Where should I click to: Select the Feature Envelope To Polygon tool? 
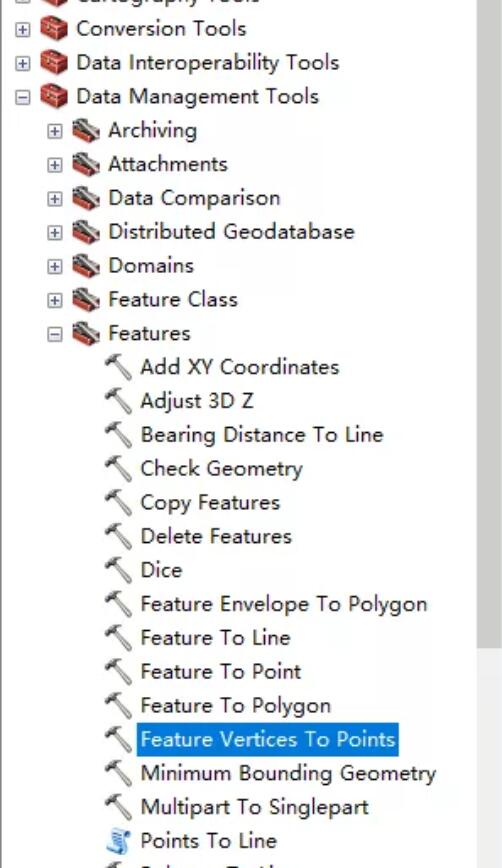point(284,604)
